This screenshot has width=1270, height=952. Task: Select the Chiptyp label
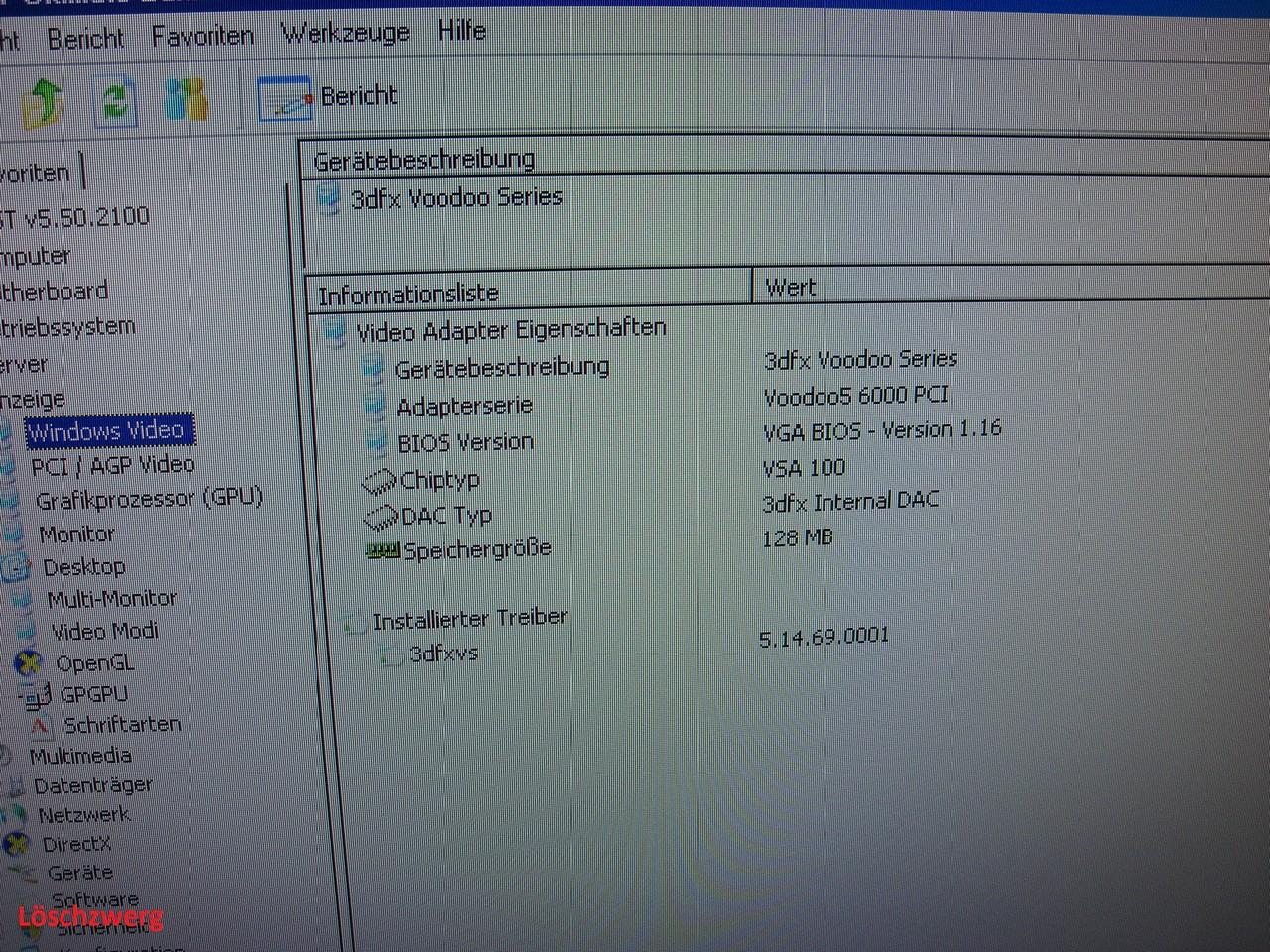440,480
